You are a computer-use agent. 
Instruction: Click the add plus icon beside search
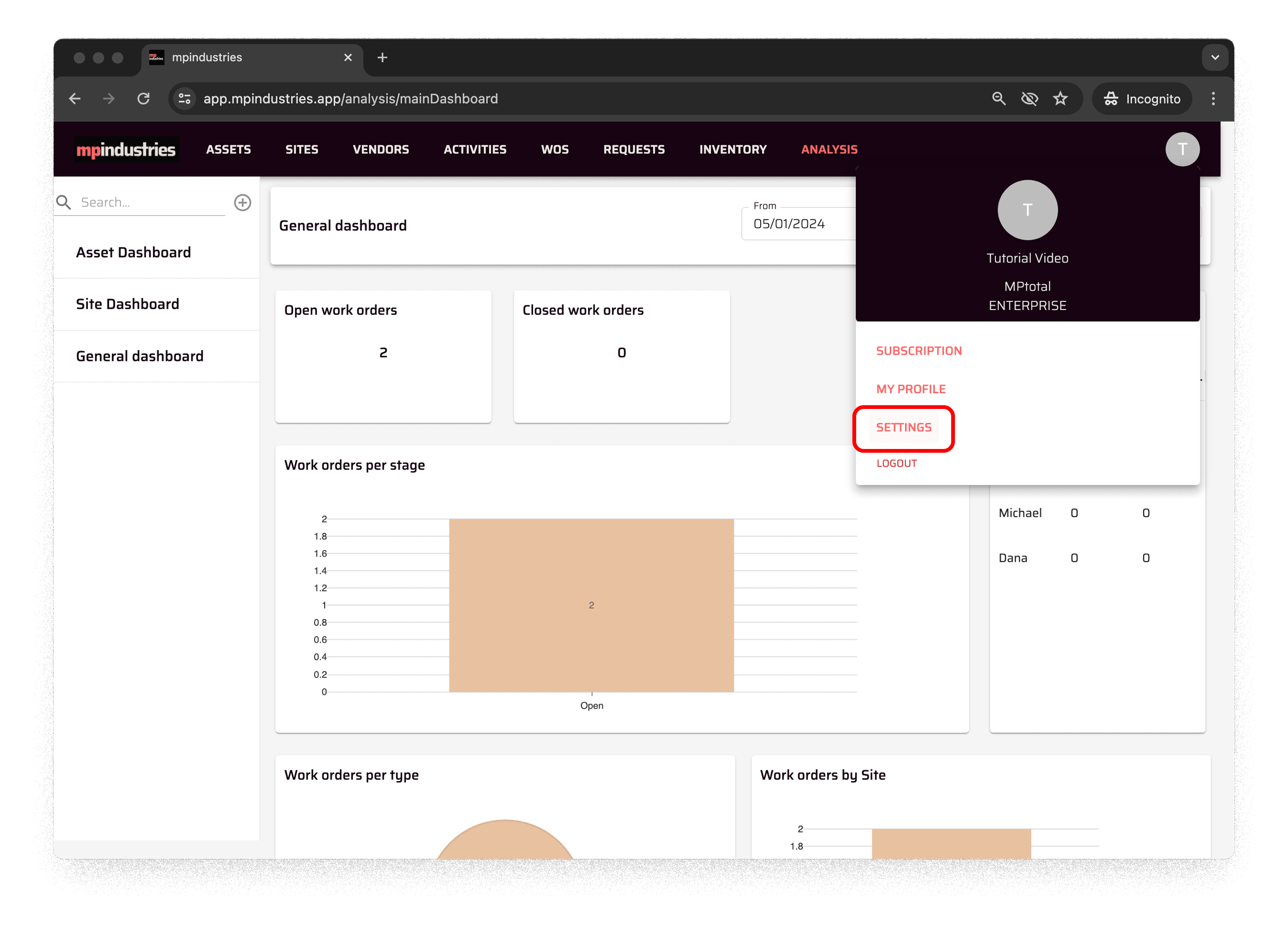pos(242,203)
